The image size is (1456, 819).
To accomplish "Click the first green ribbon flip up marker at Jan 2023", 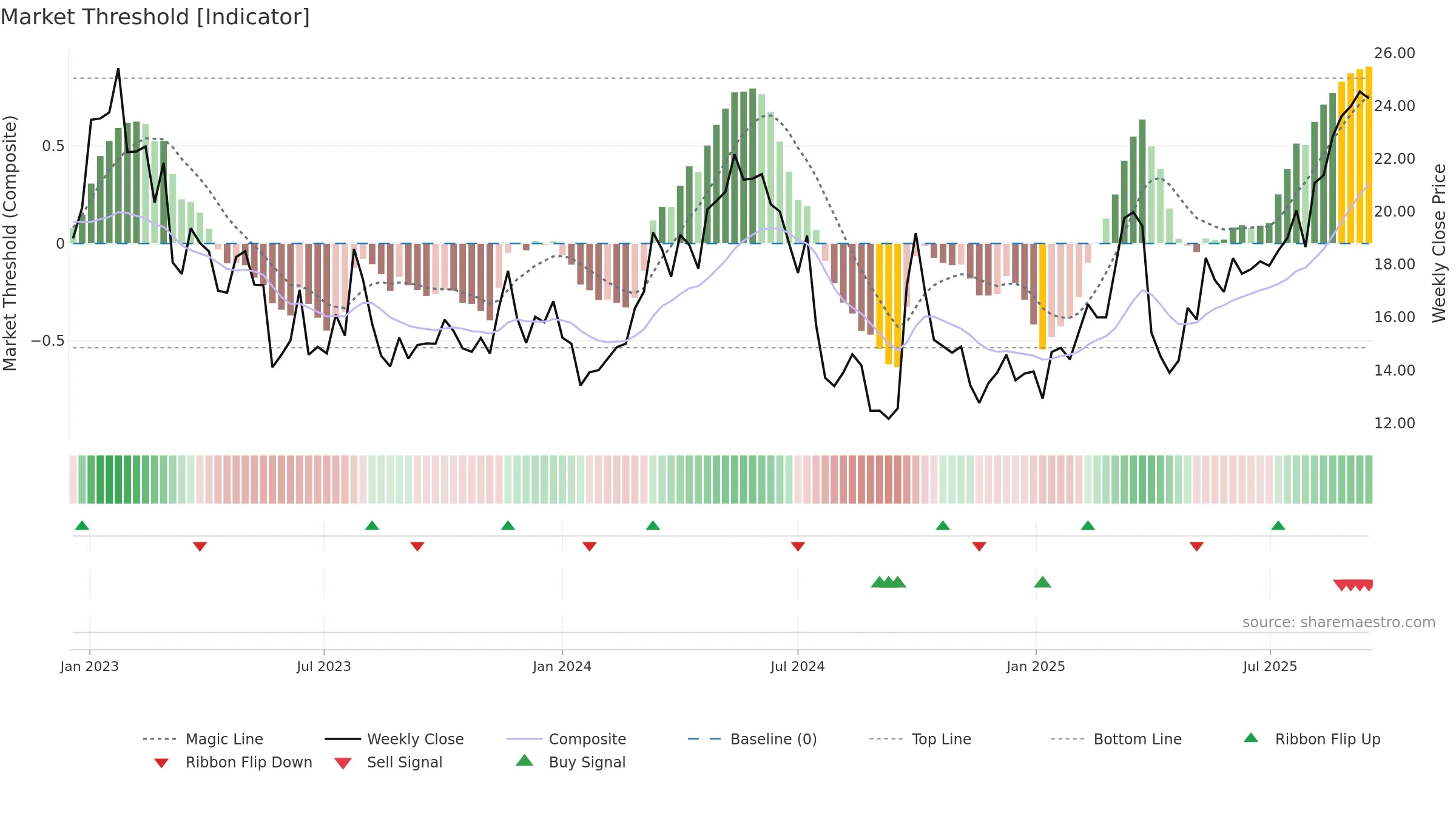I will pyautogui.click(x=82, y=525).
